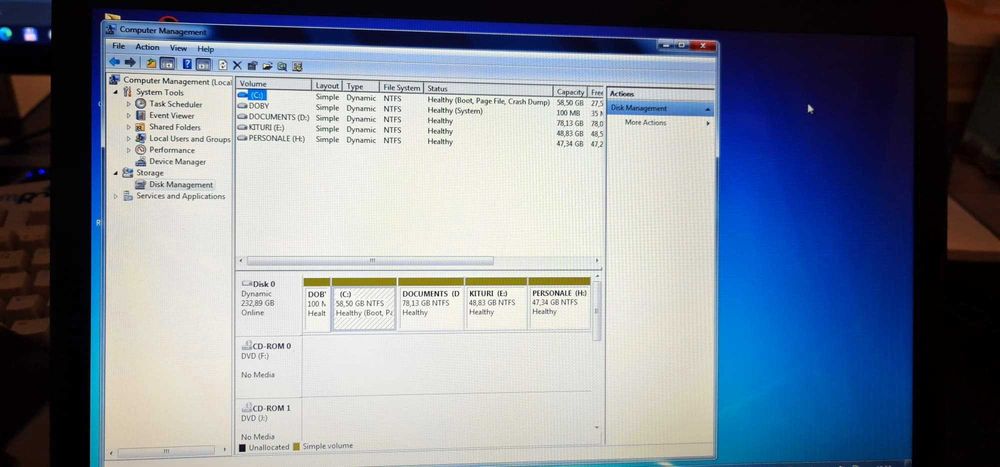Click the Forward arrow in the toolbar

click(129, 63)
